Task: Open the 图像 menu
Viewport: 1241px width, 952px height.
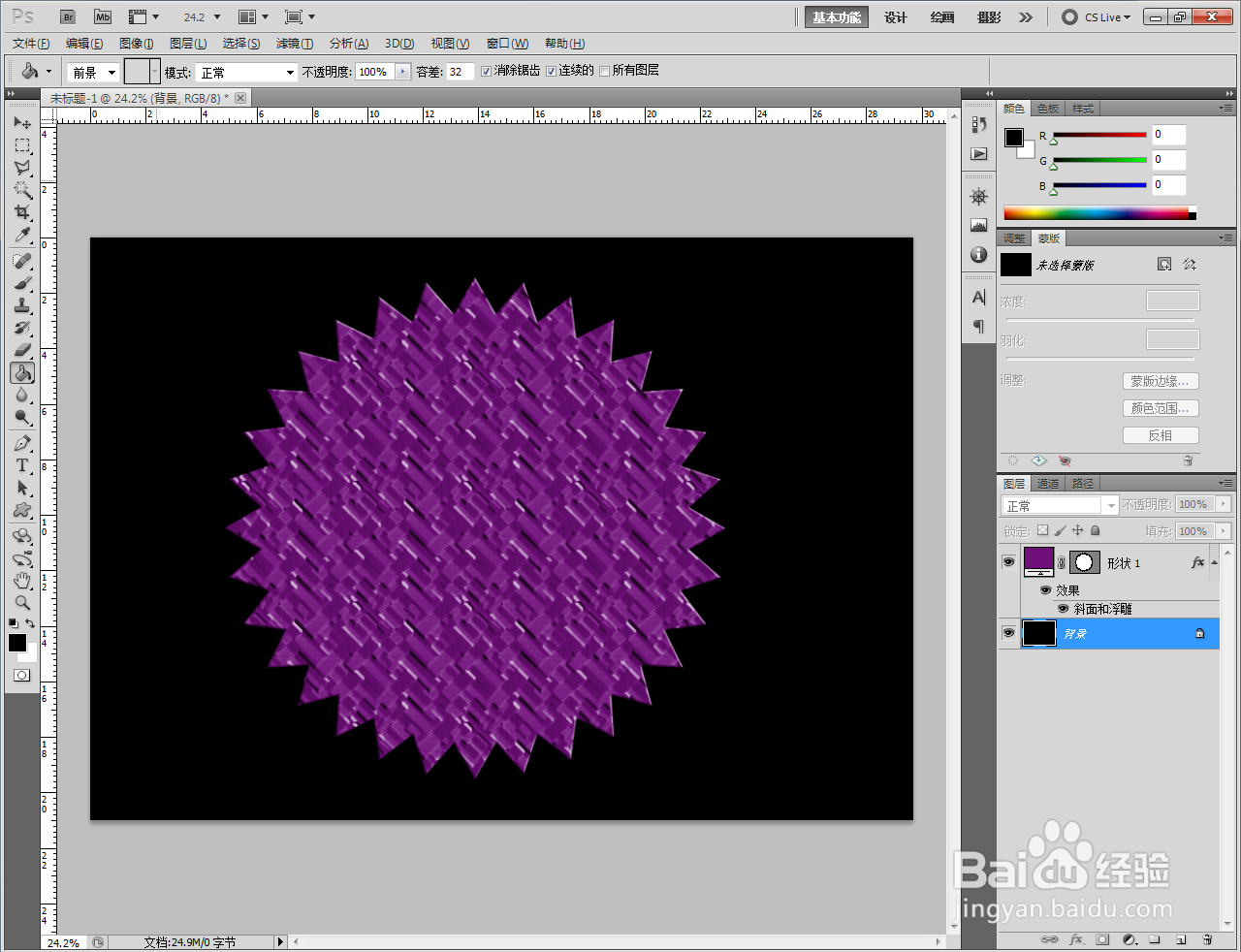Action: [136, 44]
